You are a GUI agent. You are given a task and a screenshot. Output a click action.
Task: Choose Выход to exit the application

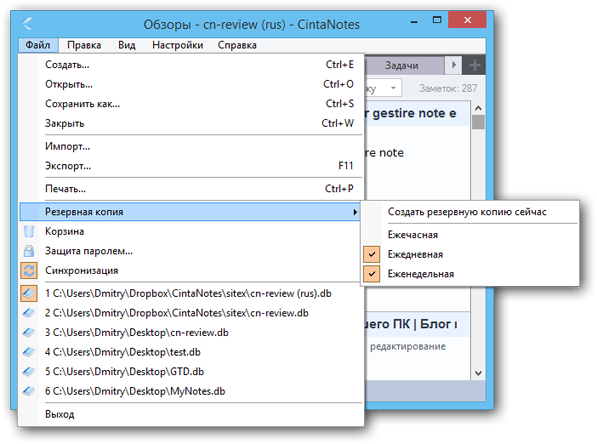190,414
